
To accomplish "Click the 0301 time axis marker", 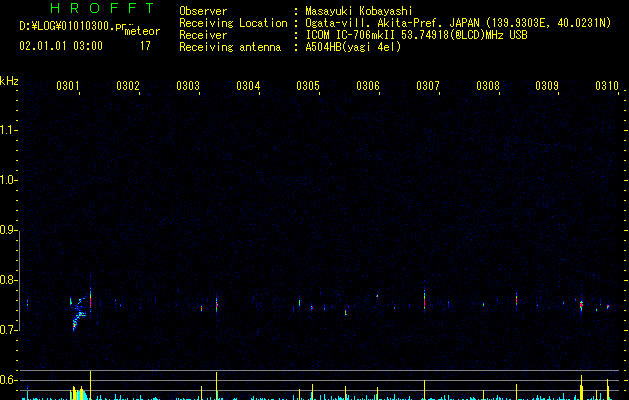I will click(x=68, y=86).
